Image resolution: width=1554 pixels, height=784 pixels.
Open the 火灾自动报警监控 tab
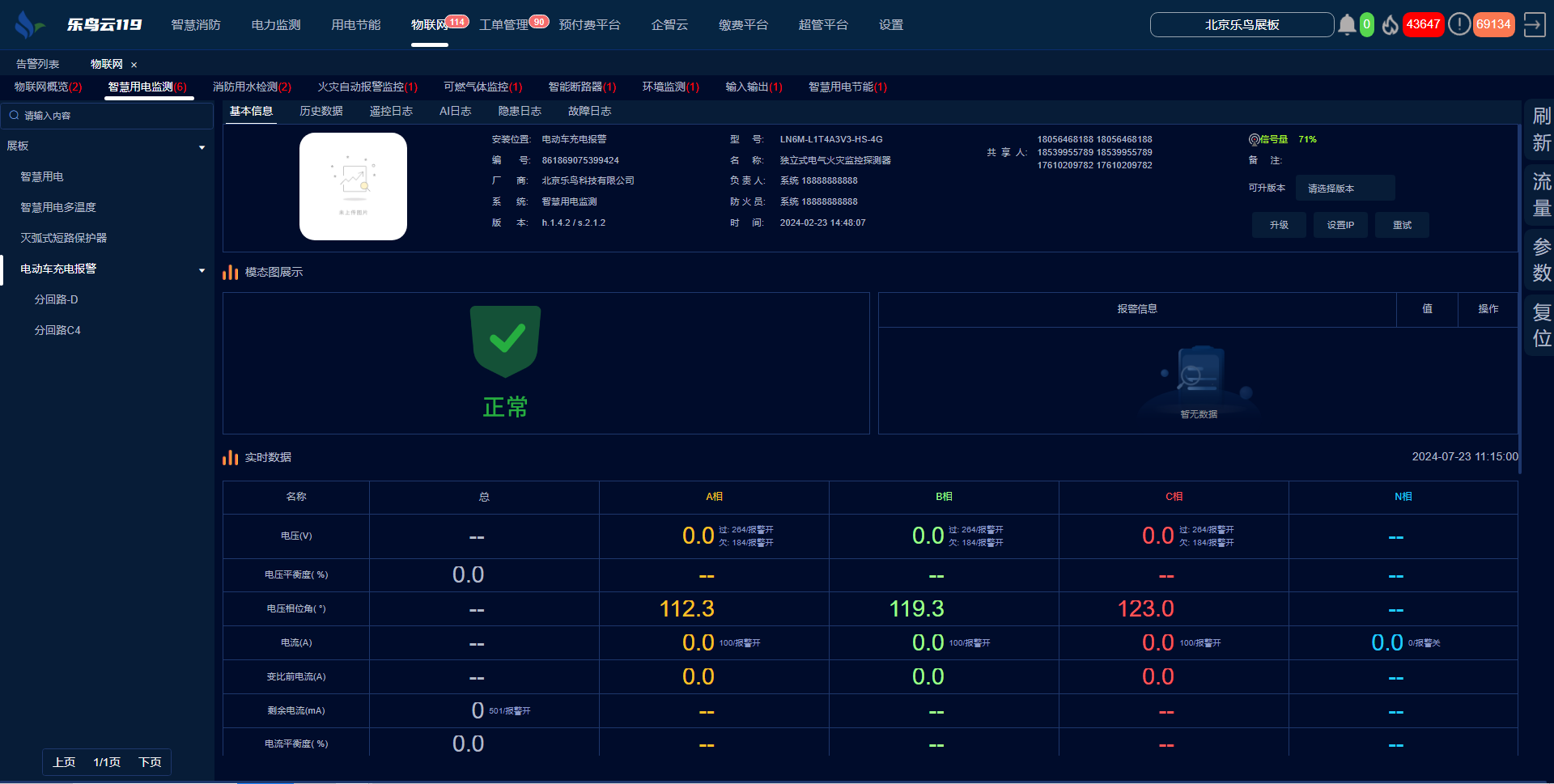(x=367, y=87)
